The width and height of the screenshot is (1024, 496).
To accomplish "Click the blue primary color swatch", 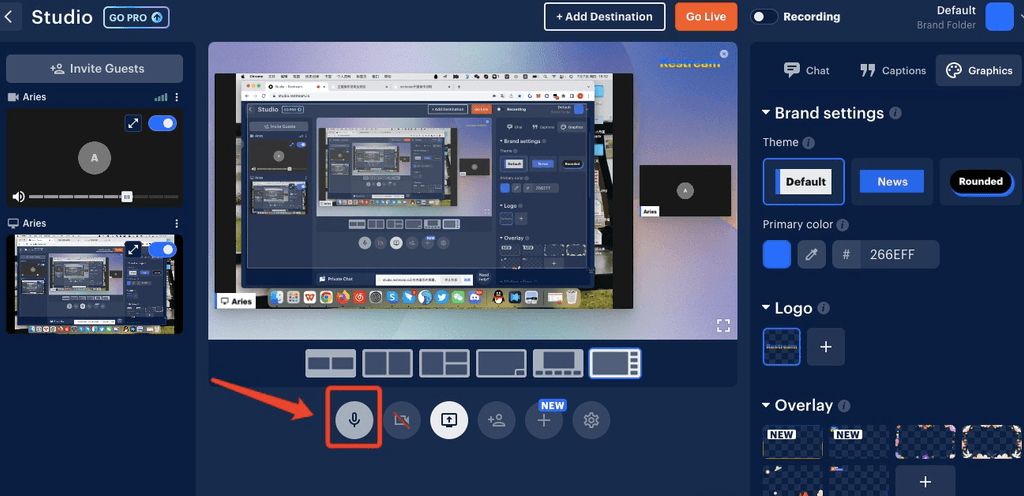I will click(777, 254).
